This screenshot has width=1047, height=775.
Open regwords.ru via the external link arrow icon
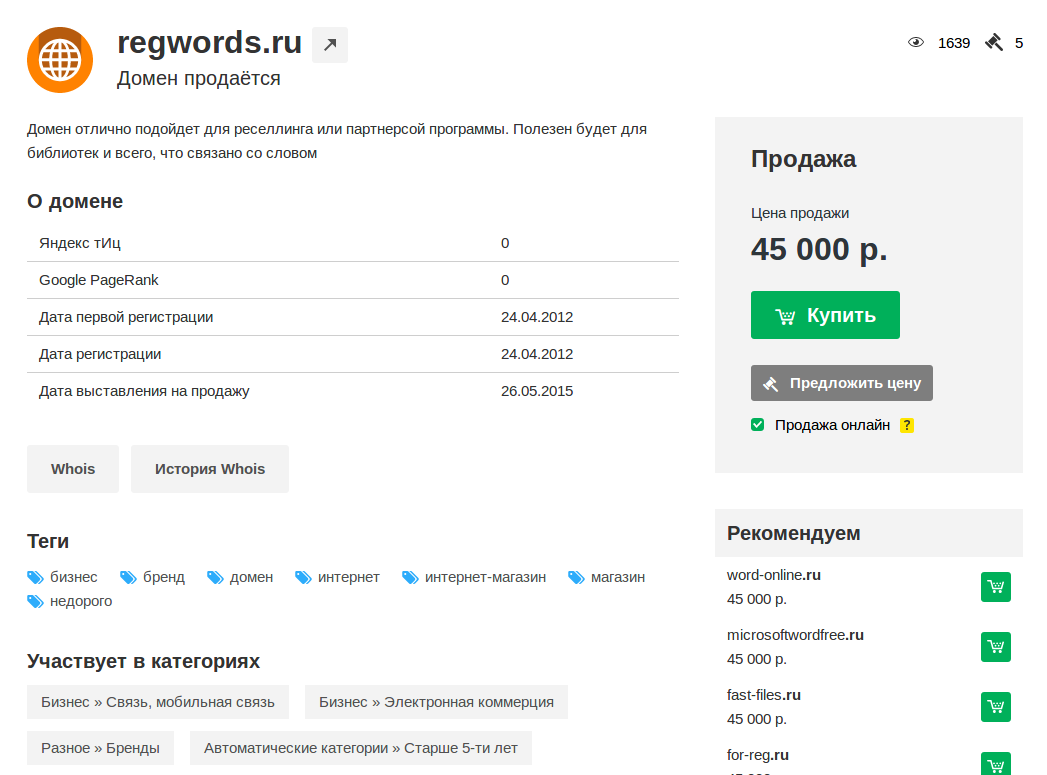tap(329, 45)
